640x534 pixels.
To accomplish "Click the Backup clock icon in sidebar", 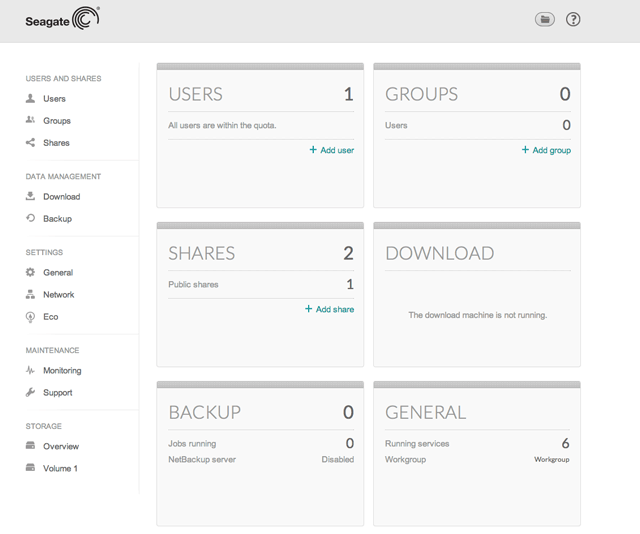I will (x=31, y=219).
